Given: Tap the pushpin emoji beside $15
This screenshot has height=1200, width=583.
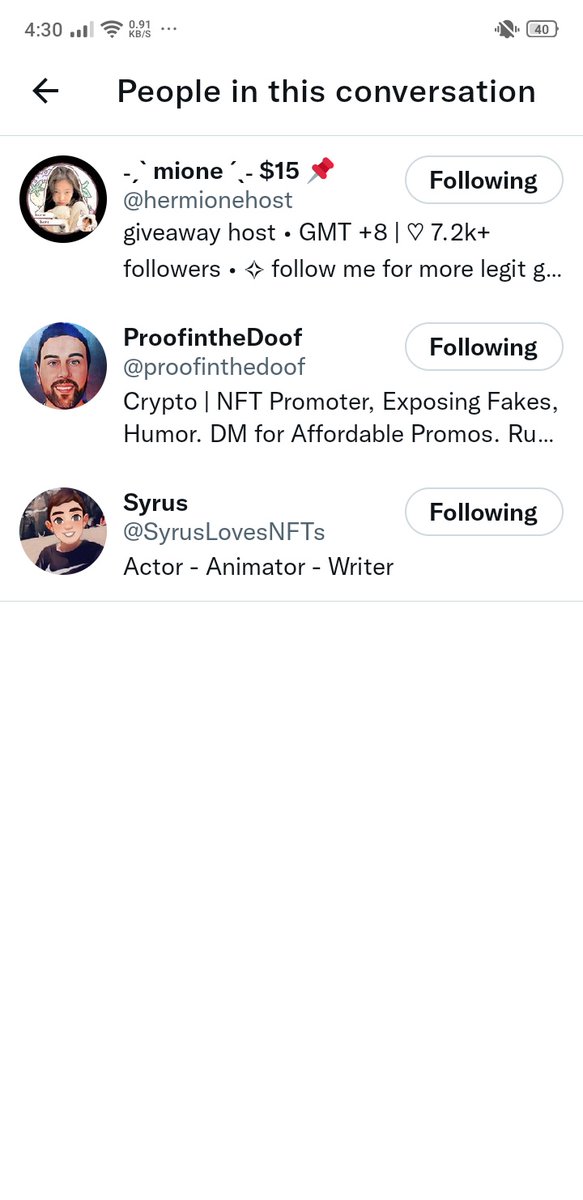Looking at the screenshot, I should pos(321,171).
